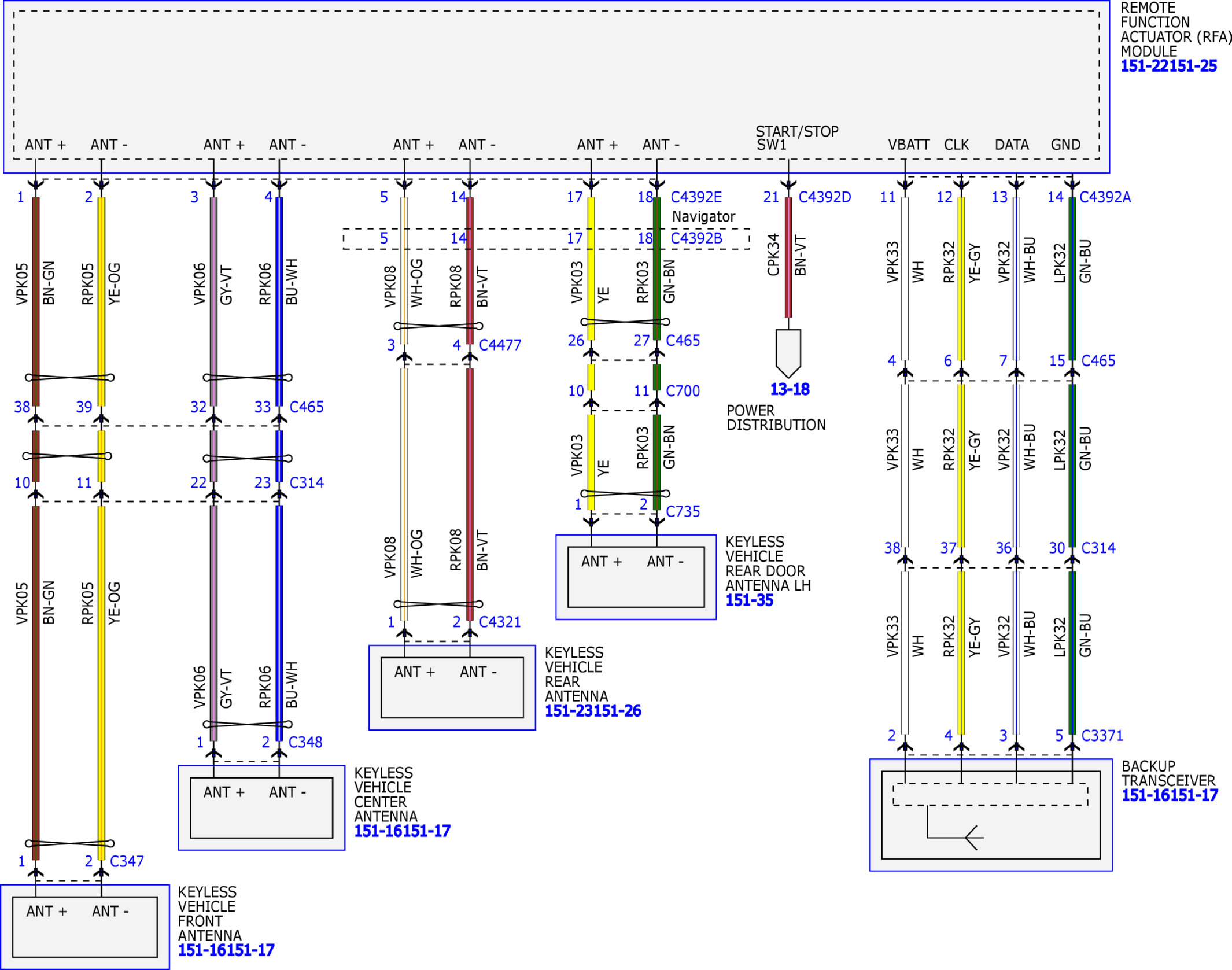Viewport: 1232px width, 970px height.
Task: Click pin number 39 at C465
Action: [84, 407]
